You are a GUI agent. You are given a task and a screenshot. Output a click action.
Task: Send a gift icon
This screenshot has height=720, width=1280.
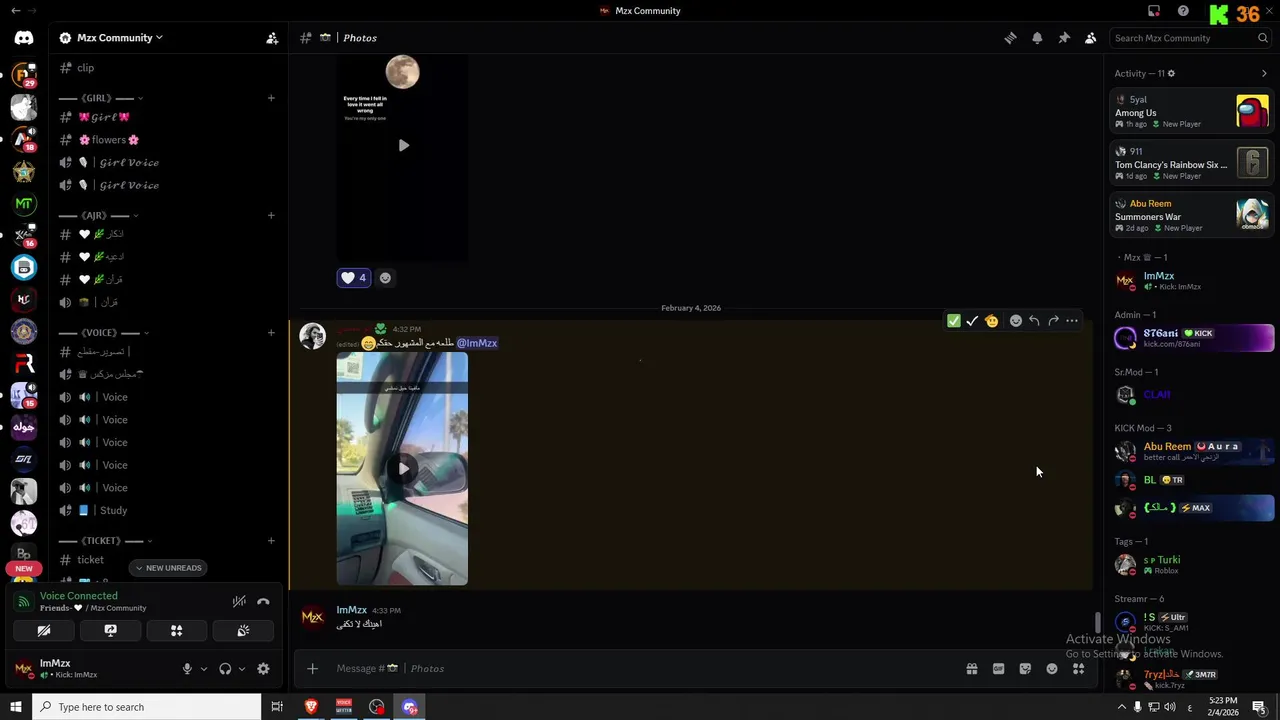[x=971, y=669]
